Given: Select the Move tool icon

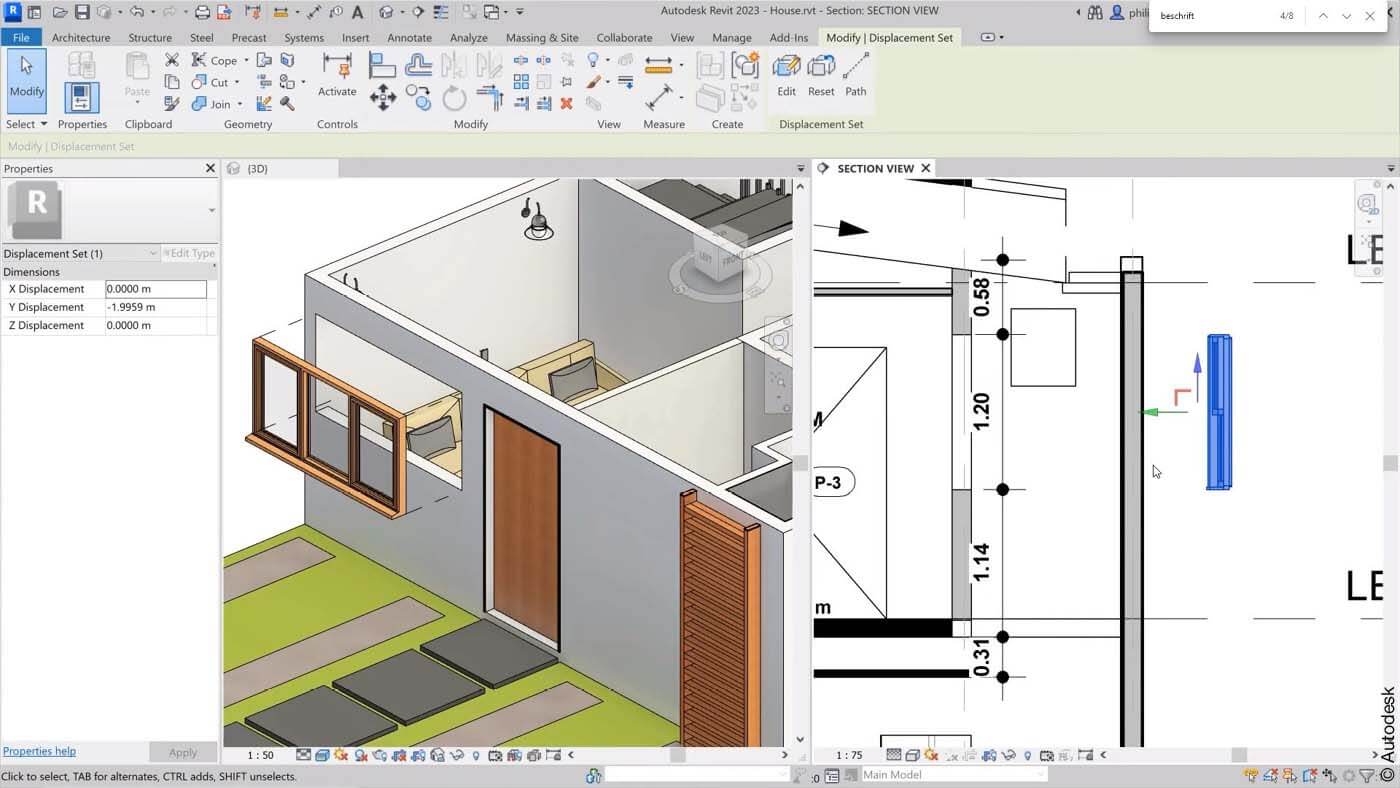Looking at the screenshot, I should (x=382, y=97).
